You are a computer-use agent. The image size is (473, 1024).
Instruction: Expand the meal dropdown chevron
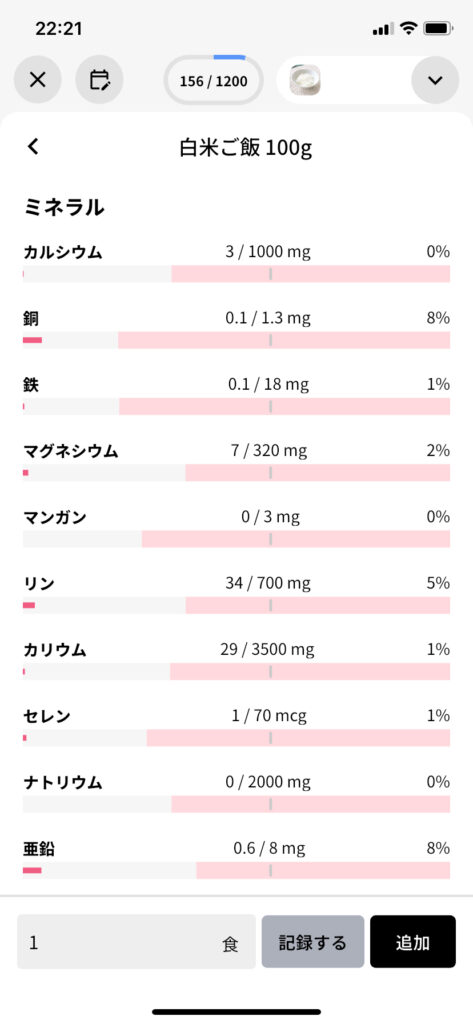[x=435, y=80]
